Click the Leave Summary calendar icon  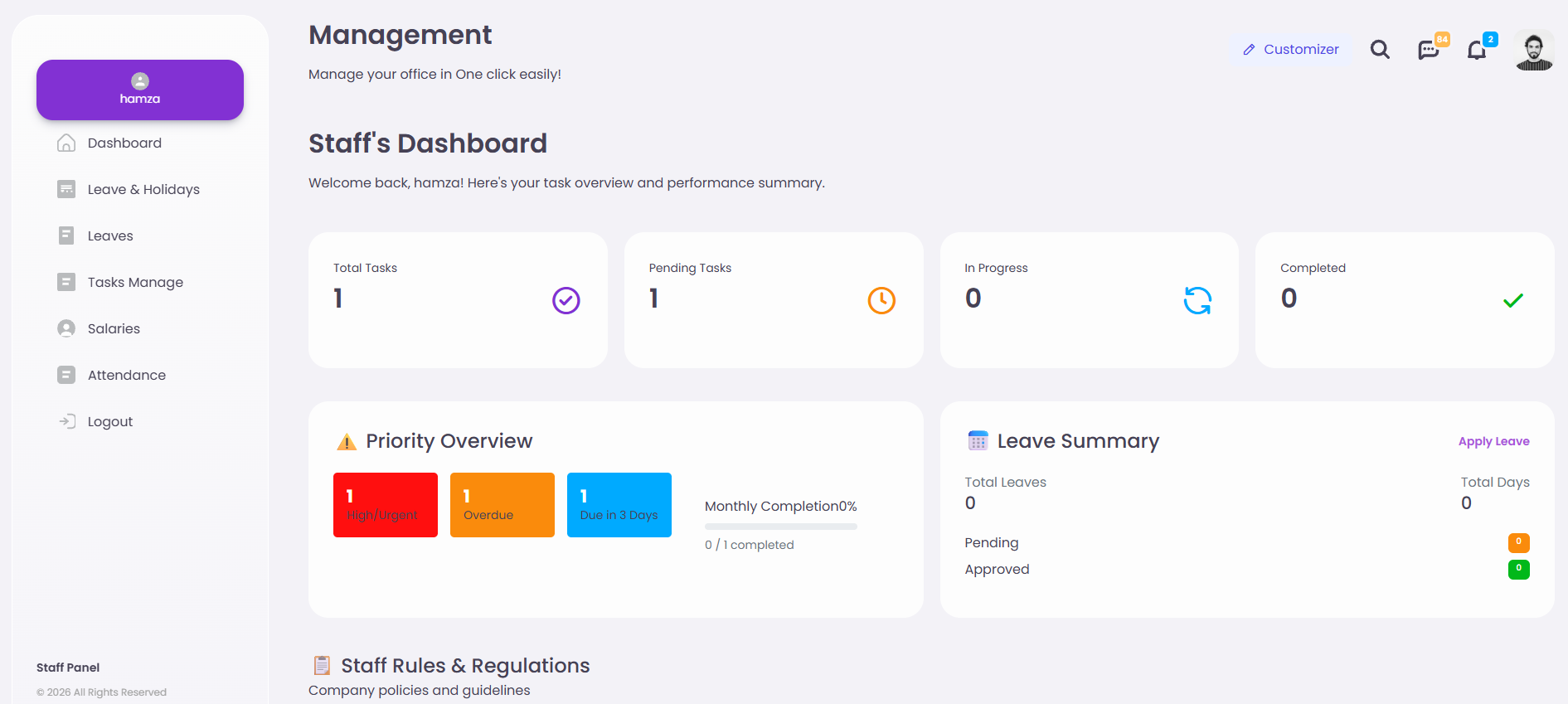pyautogui.click(x=978, y=440)
